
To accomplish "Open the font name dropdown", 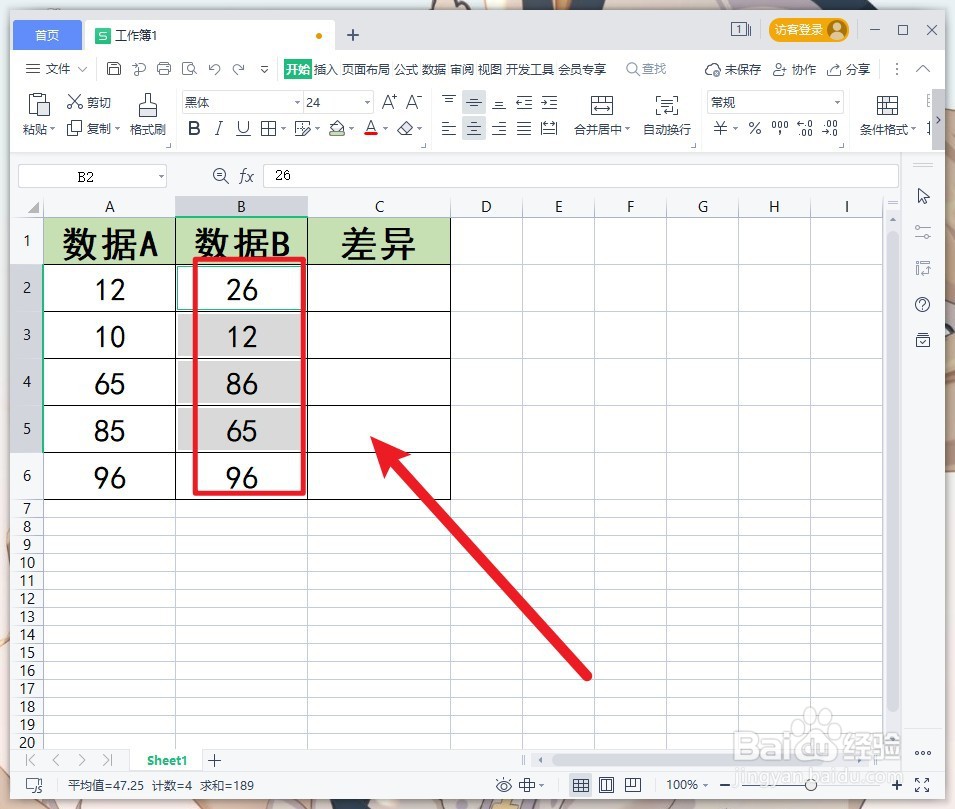I will pyautogui.click(x=296, y=101).
